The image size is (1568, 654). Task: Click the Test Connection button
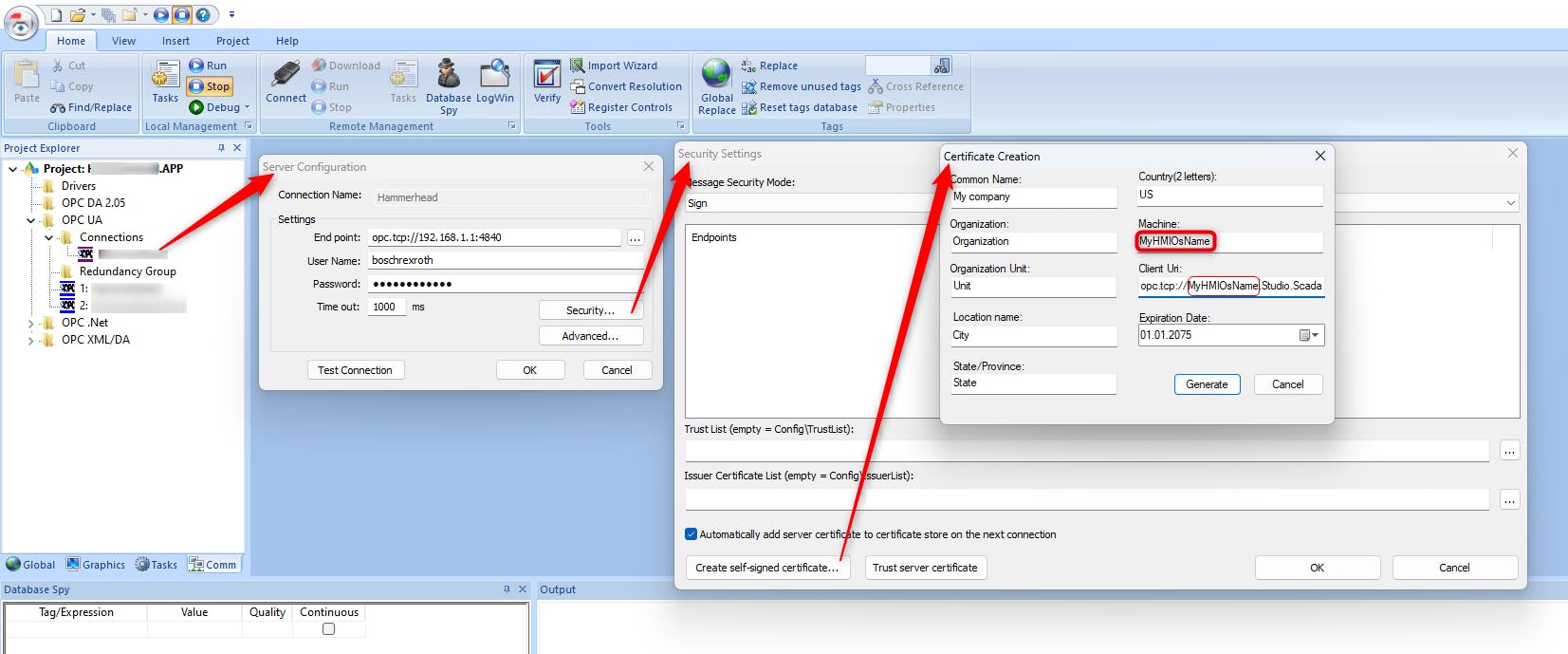tap(355, 370)
